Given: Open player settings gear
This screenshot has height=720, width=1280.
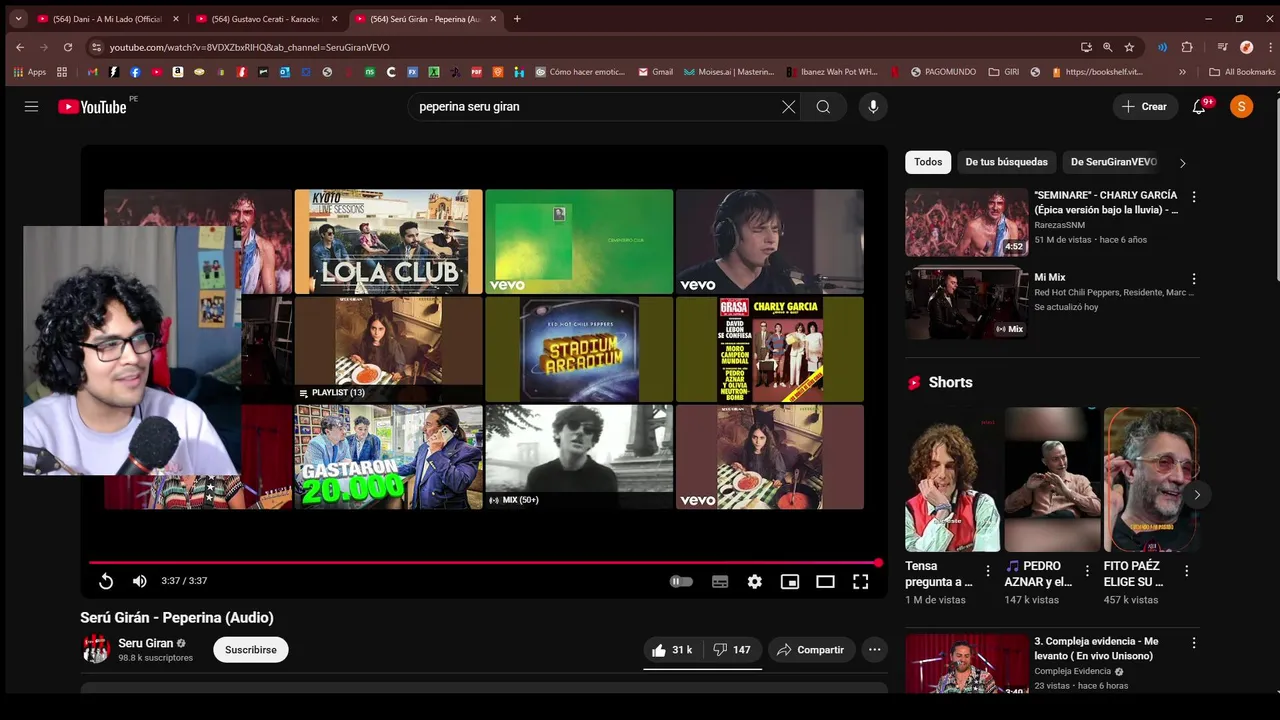Looking at the screenshot, I should pyautogui.click(x=755, y=581).
